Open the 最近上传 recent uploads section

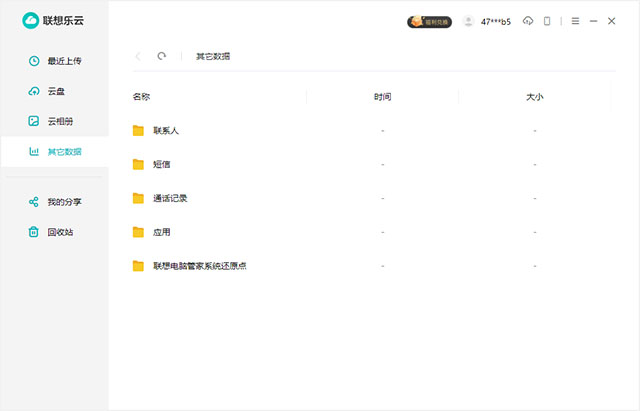click(x=64, y=61)
